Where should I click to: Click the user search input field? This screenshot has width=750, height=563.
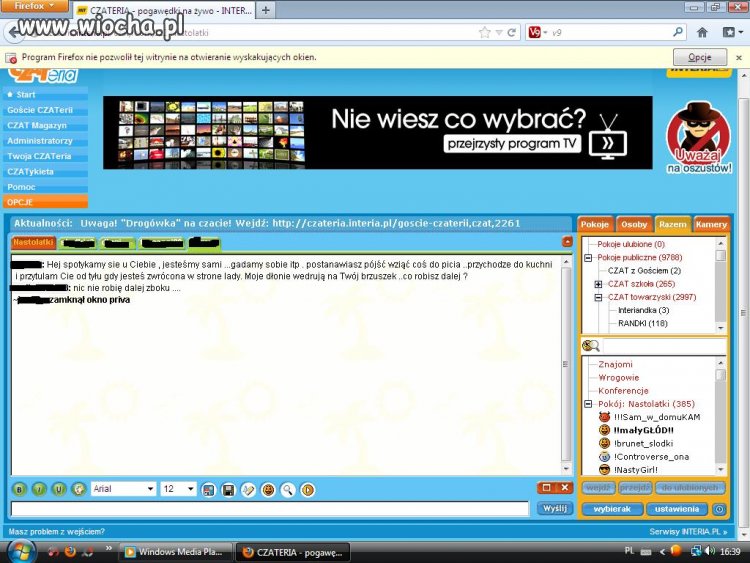tap(664, 346)
